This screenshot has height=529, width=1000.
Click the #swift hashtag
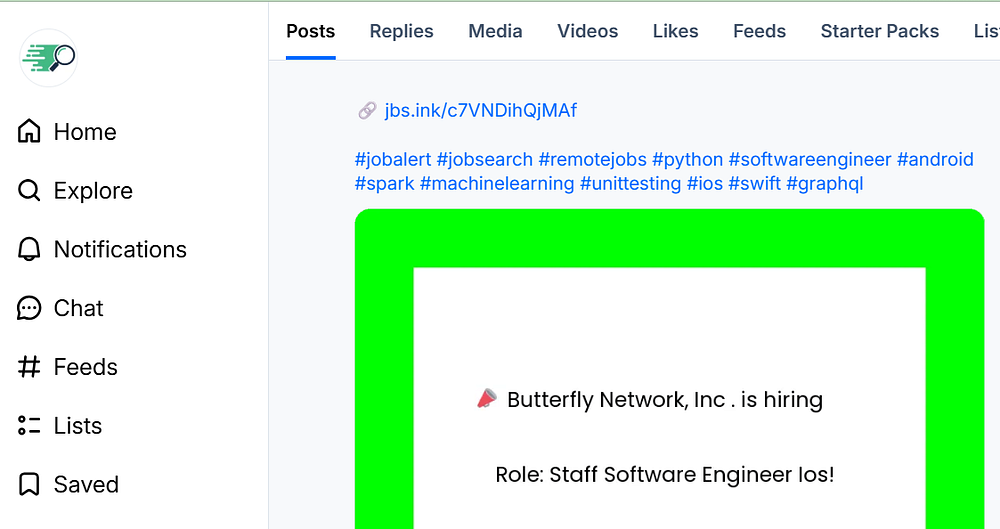tap(754, 184)
